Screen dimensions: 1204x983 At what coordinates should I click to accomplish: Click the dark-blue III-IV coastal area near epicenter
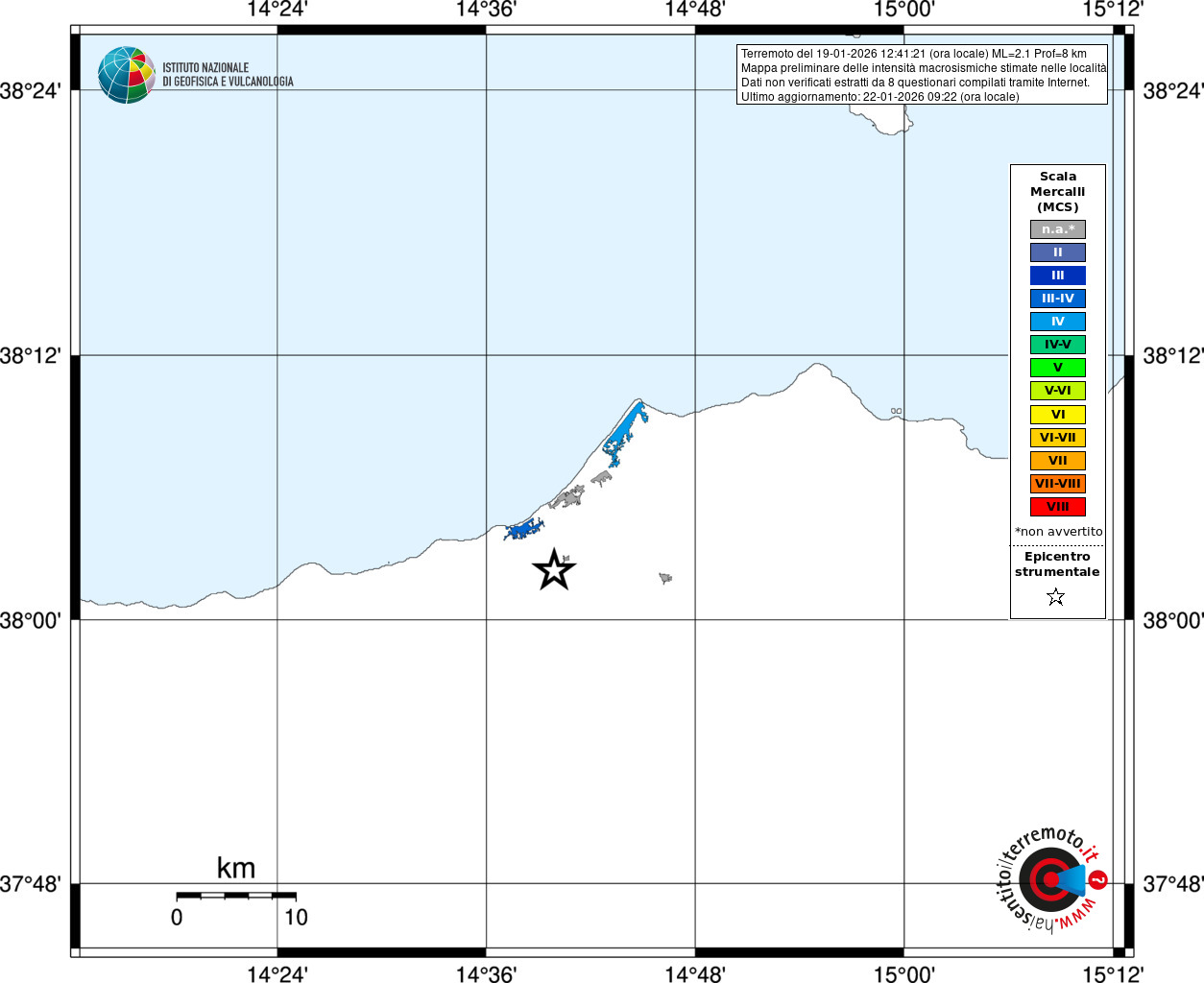(x=524, y=529)
